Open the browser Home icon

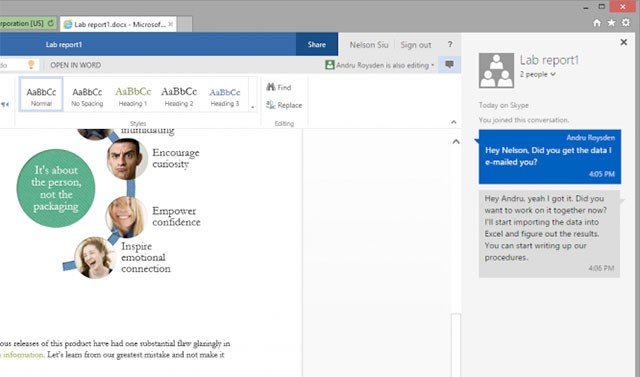[597, 23]
